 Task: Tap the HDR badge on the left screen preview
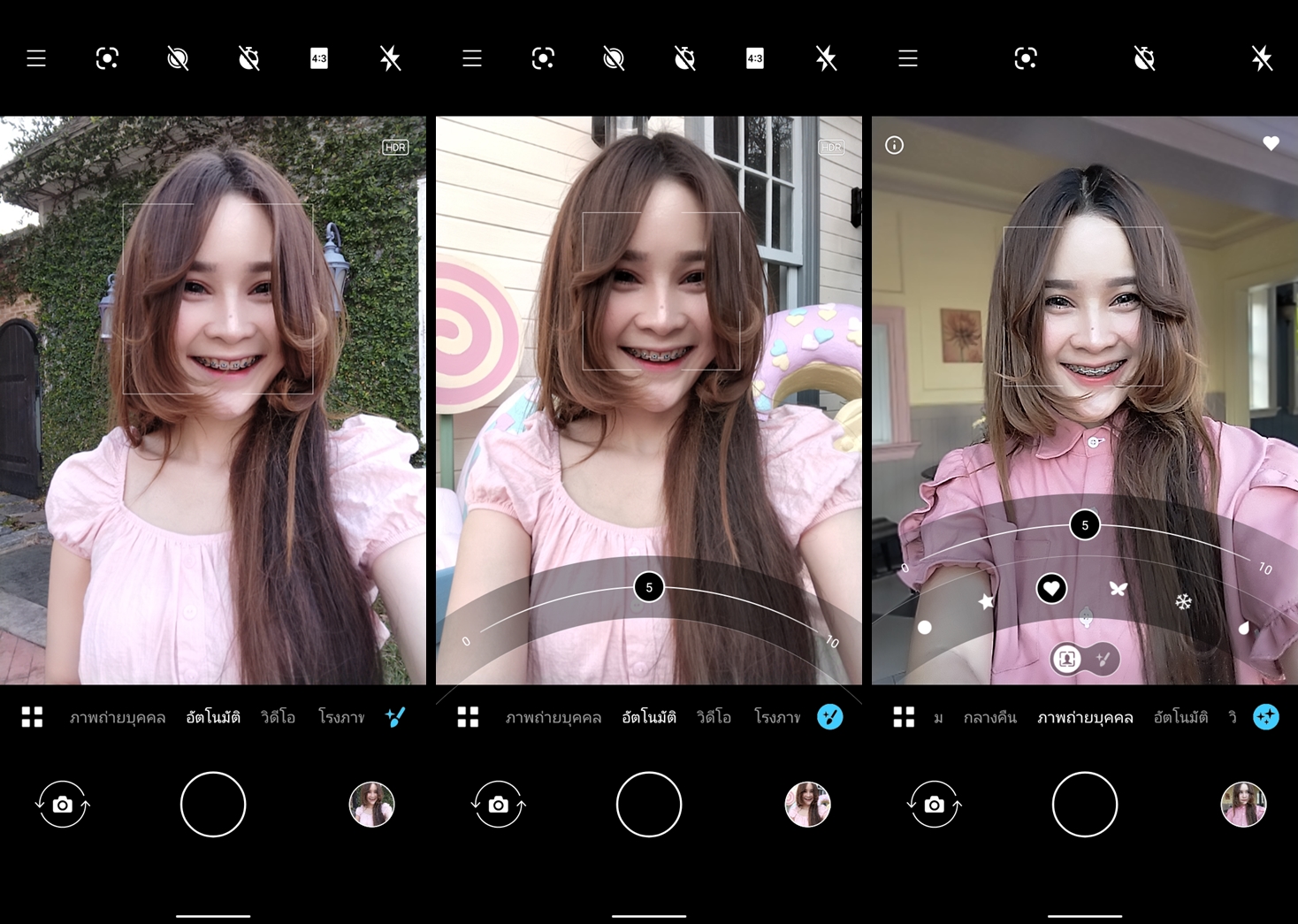tap(395, 147)
